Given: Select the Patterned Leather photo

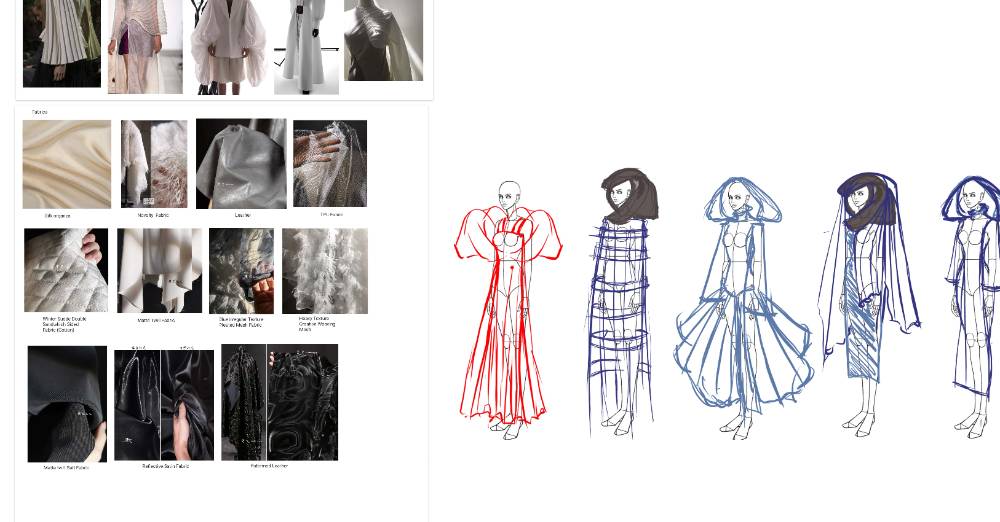Looking at the screenshot, I should (279, 402).
